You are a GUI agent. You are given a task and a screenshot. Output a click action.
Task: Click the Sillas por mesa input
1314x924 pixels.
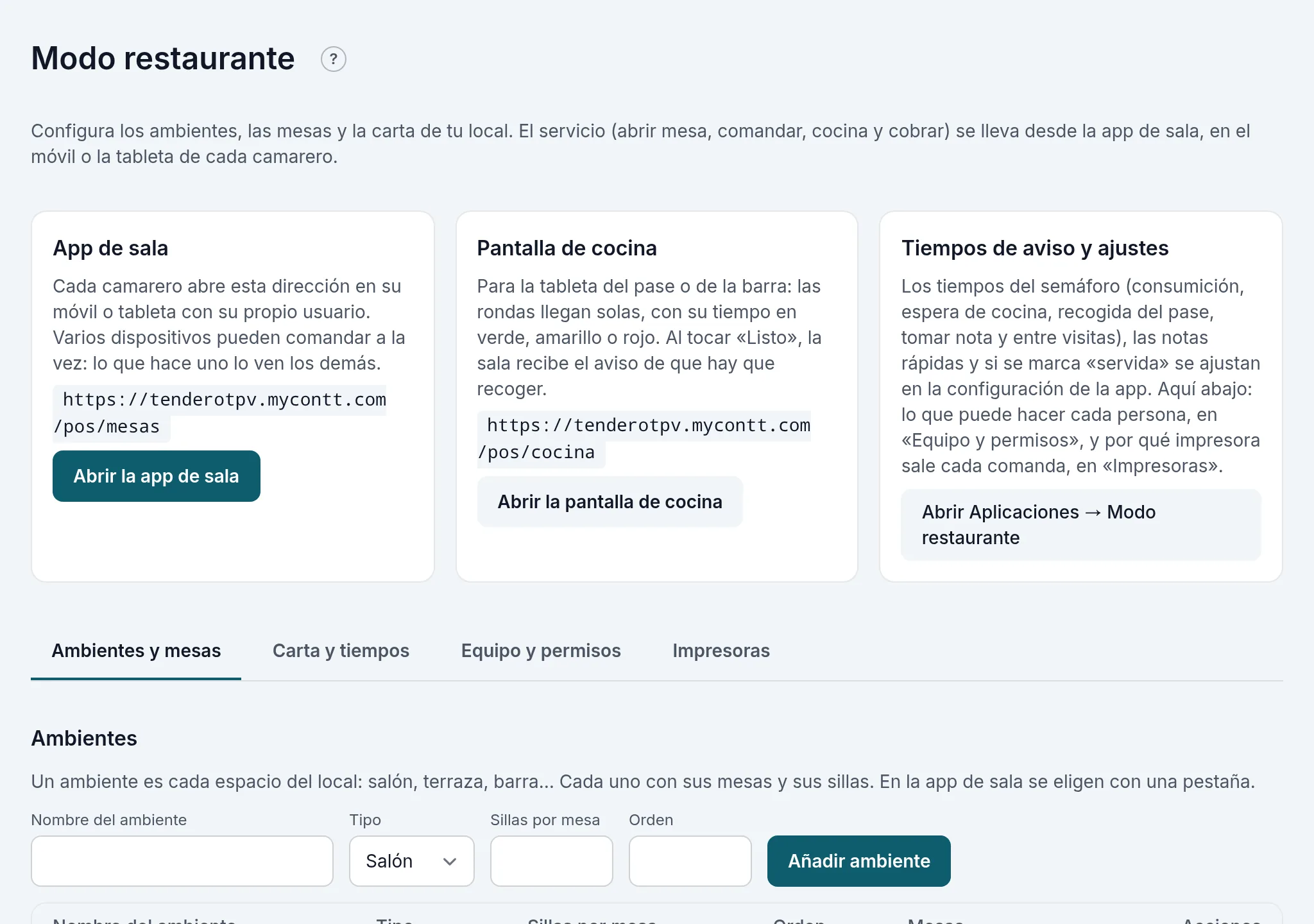click(x=552, y=861)
